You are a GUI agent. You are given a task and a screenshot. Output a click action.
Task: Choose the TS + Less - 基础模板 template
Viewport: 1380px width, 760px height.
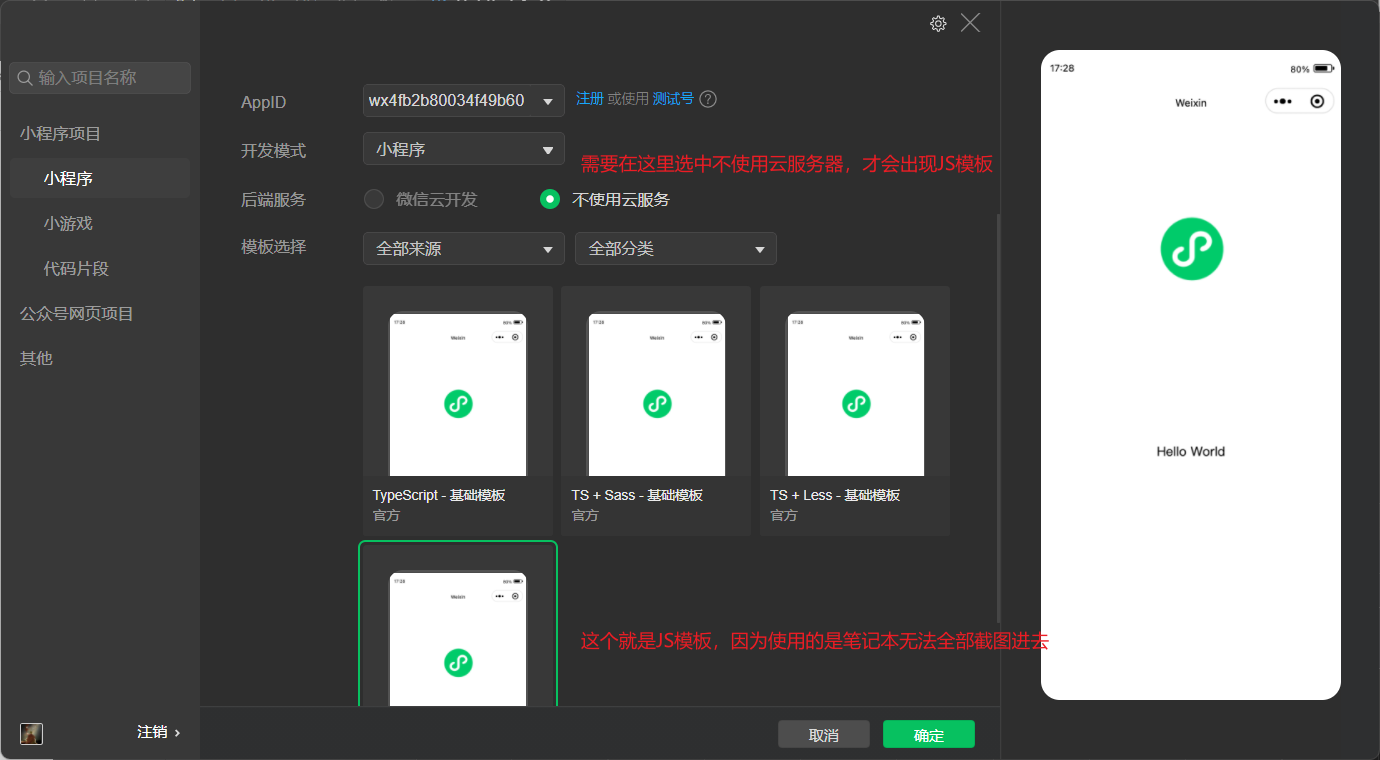tap(855, 411)
